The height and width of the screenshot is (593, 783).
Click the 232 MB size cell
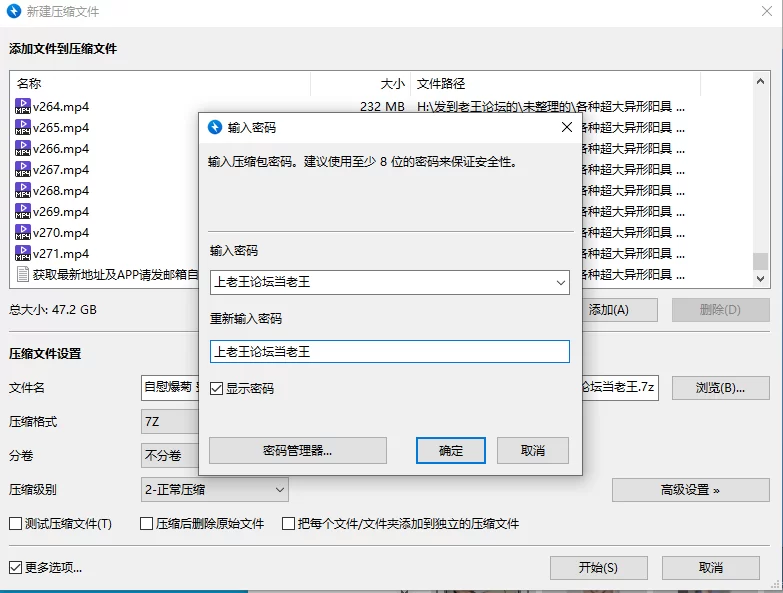(382, 106)
